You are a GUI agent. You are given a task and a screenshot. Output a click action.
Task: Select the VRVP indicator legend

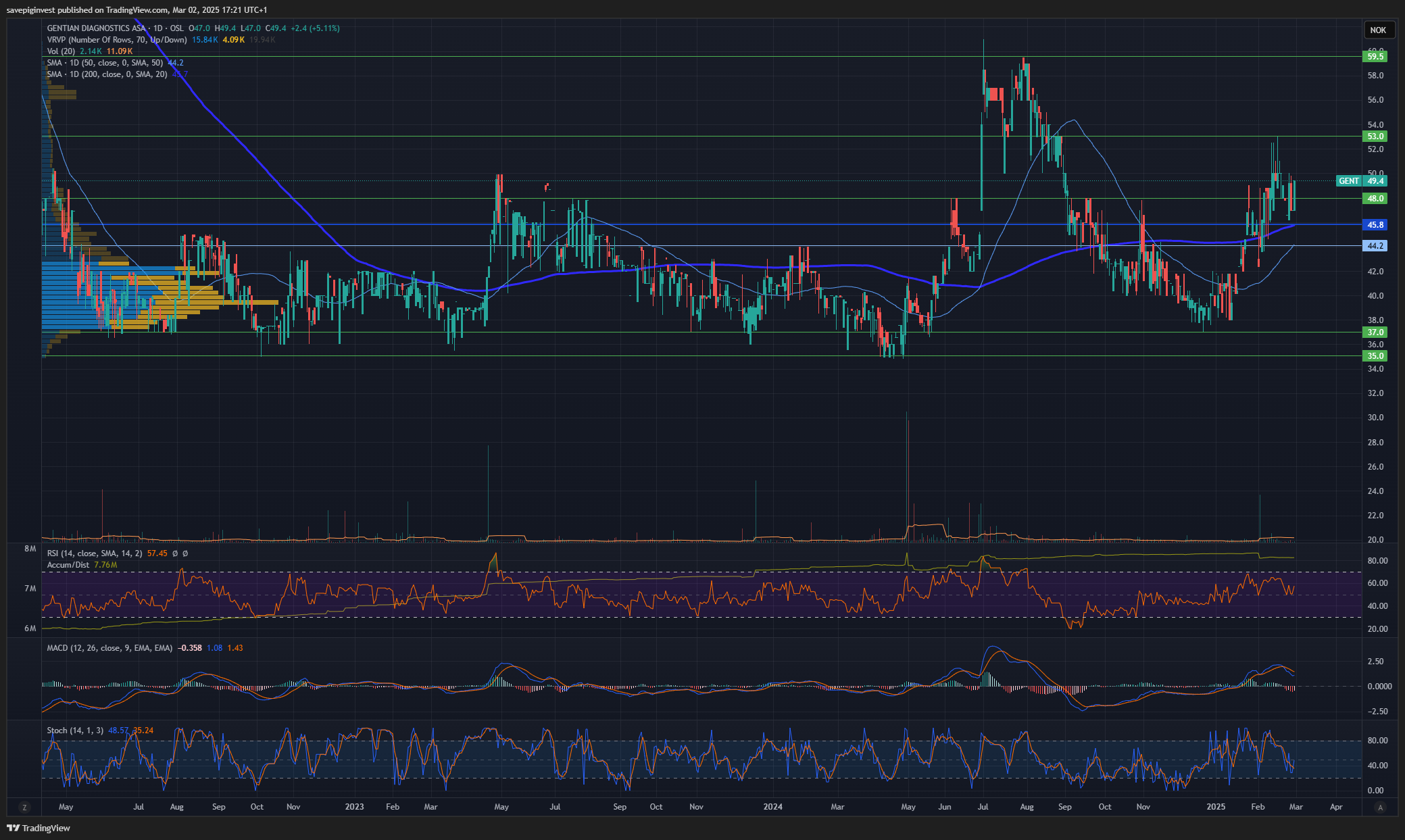[117, 40]
